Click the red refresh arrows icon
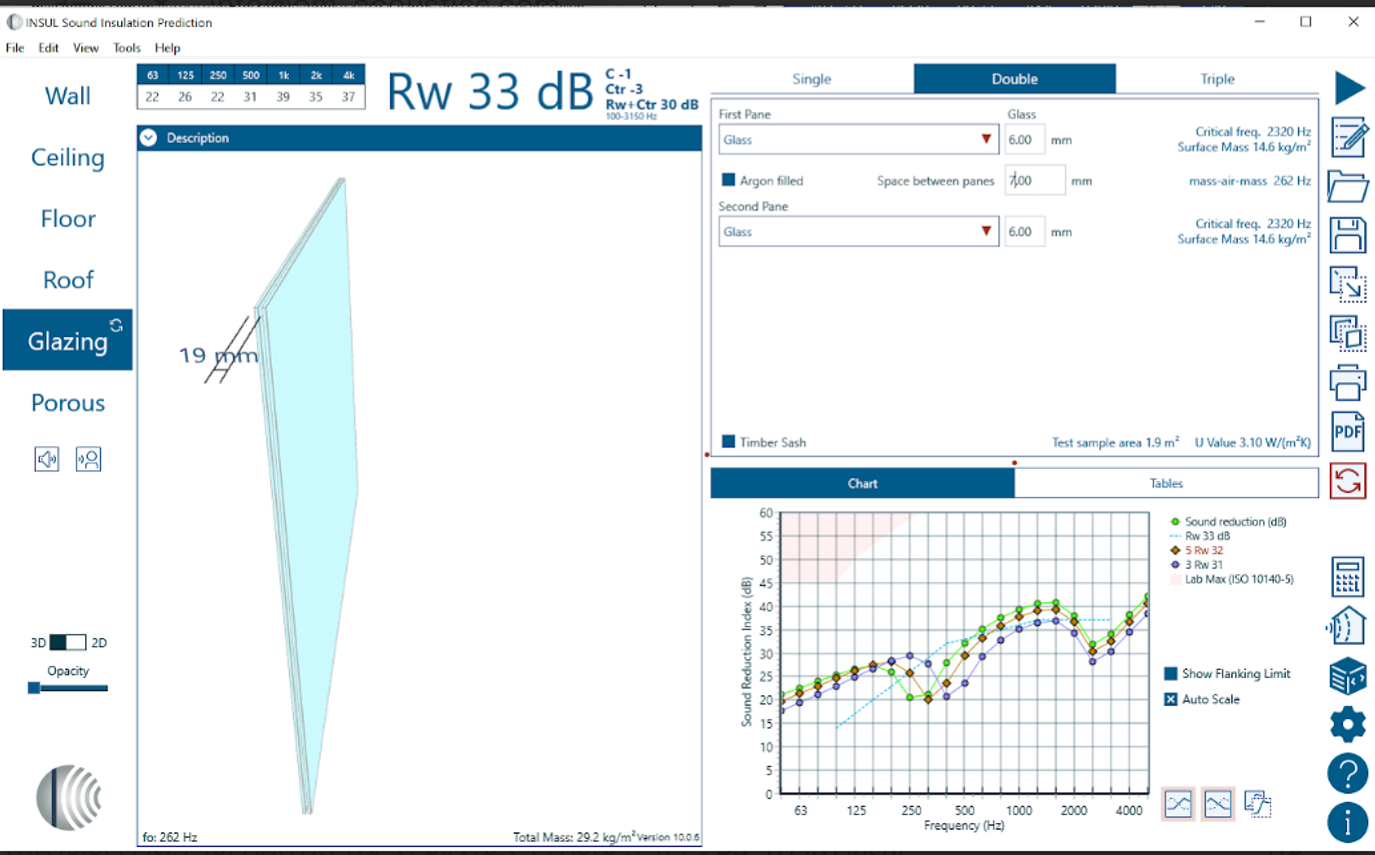The width and height of the screenshot is (1375, 855). click(1348, 481)
